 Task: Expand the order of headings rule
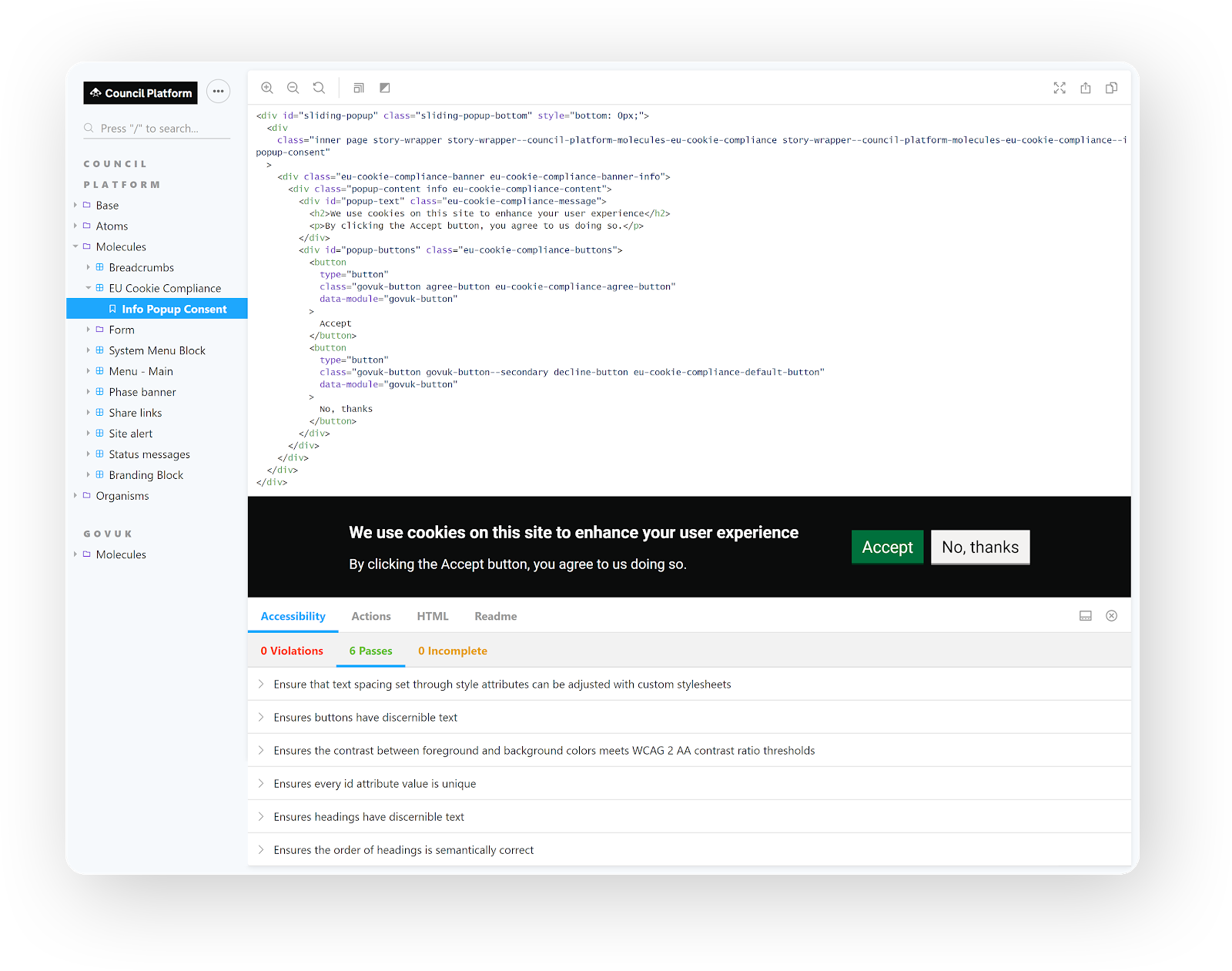click(x=689, y=850)
